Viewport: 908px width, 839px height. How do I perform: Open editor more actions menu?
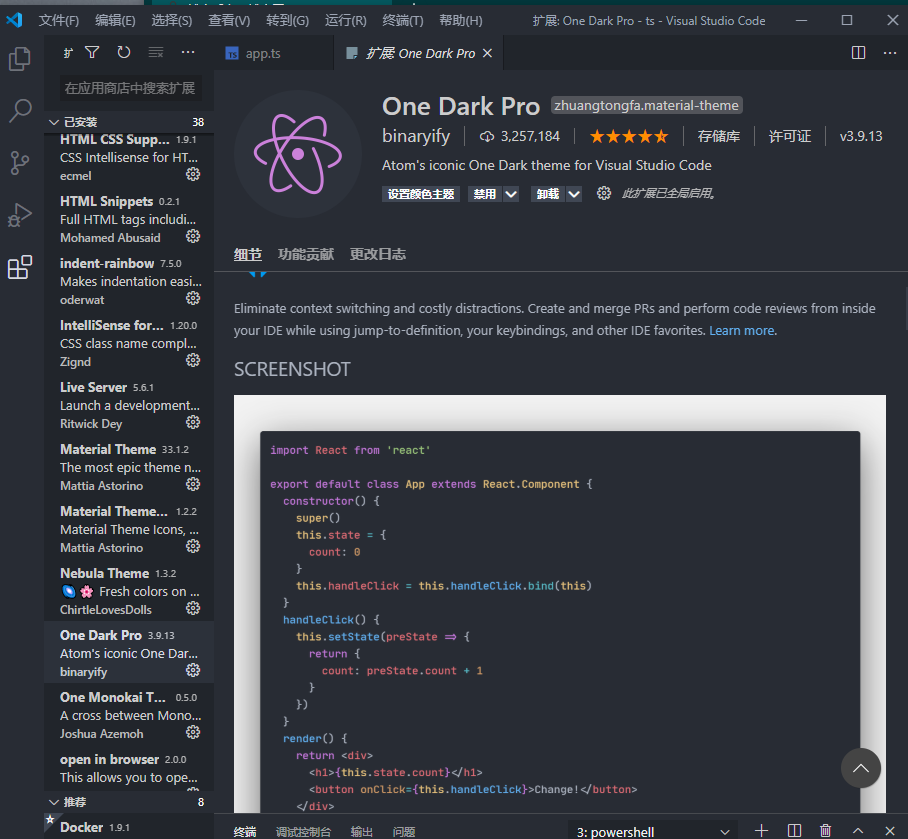(x=890, y=53)
